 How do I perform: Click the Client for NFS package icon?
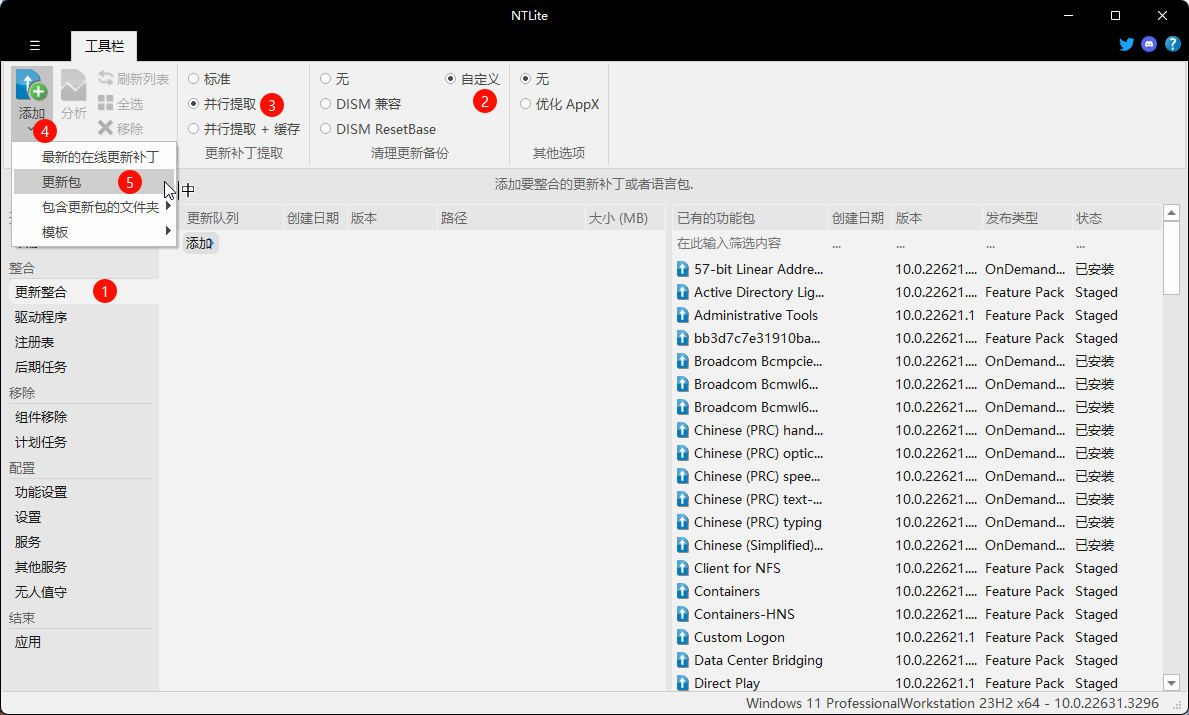point(682,568)
